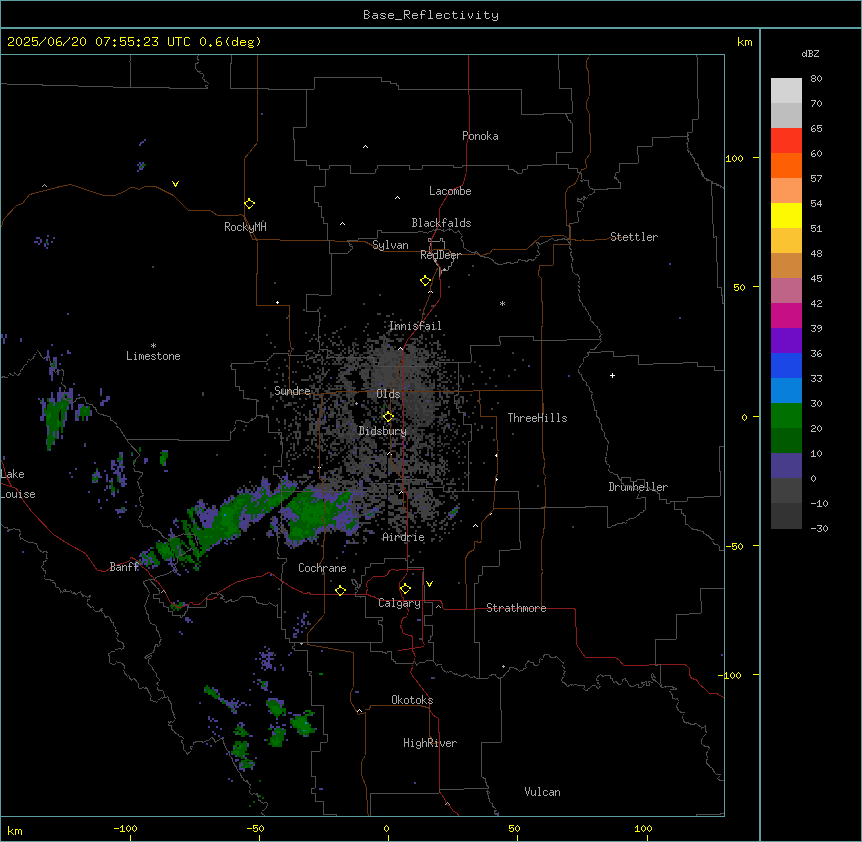Select the HighRiver map label

[x=430, y=743]
